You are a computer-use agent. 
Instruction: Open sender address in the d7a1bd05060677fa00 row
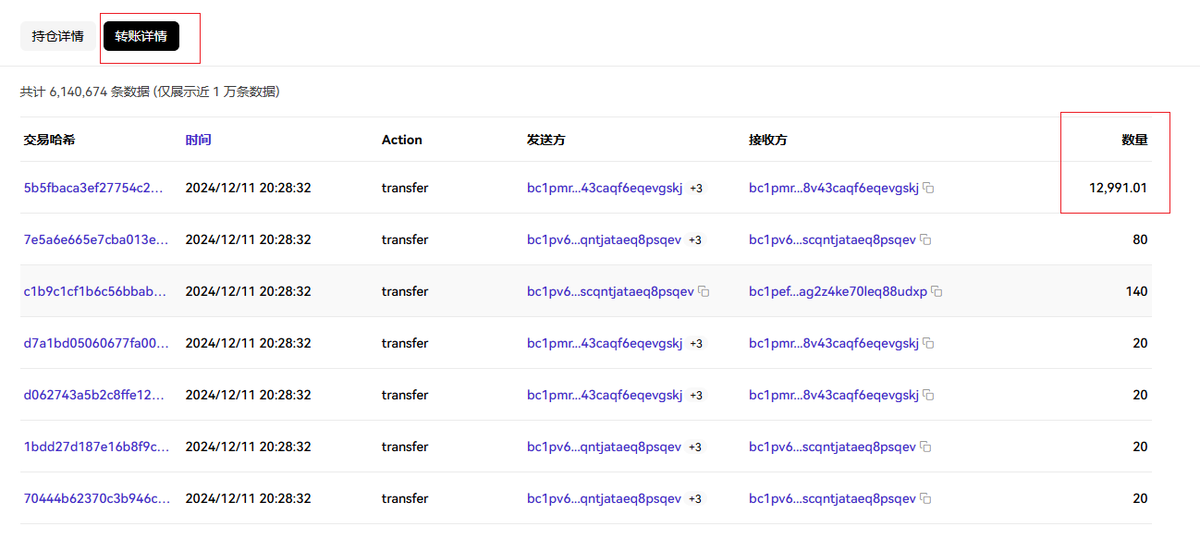604,344
